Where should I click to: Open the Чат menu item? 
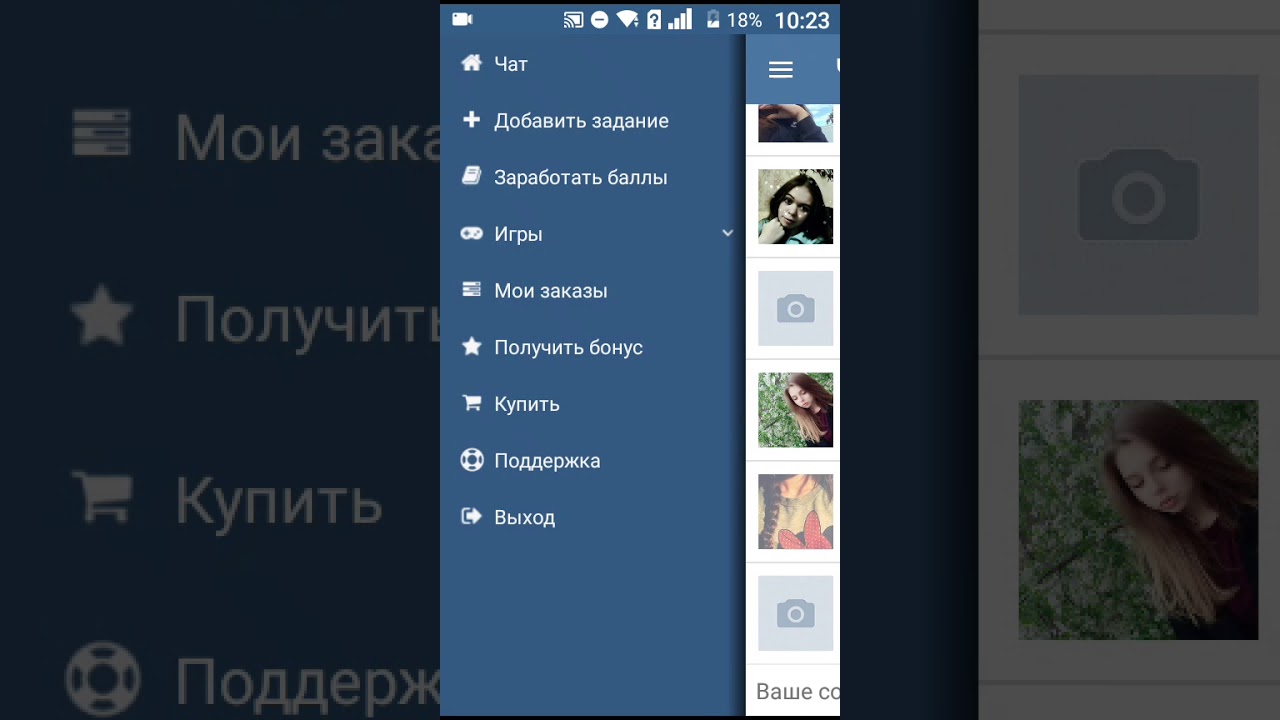coord(593,63)
